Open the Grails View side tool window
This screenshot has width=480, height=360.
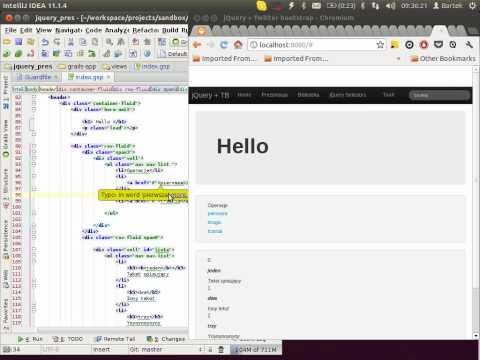[x=6, y=137]
